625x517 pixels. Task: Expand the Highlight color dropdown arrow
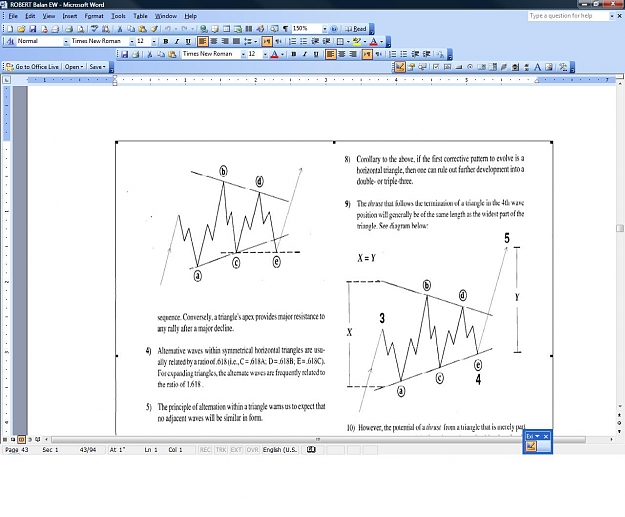click(x=365, y=41)
